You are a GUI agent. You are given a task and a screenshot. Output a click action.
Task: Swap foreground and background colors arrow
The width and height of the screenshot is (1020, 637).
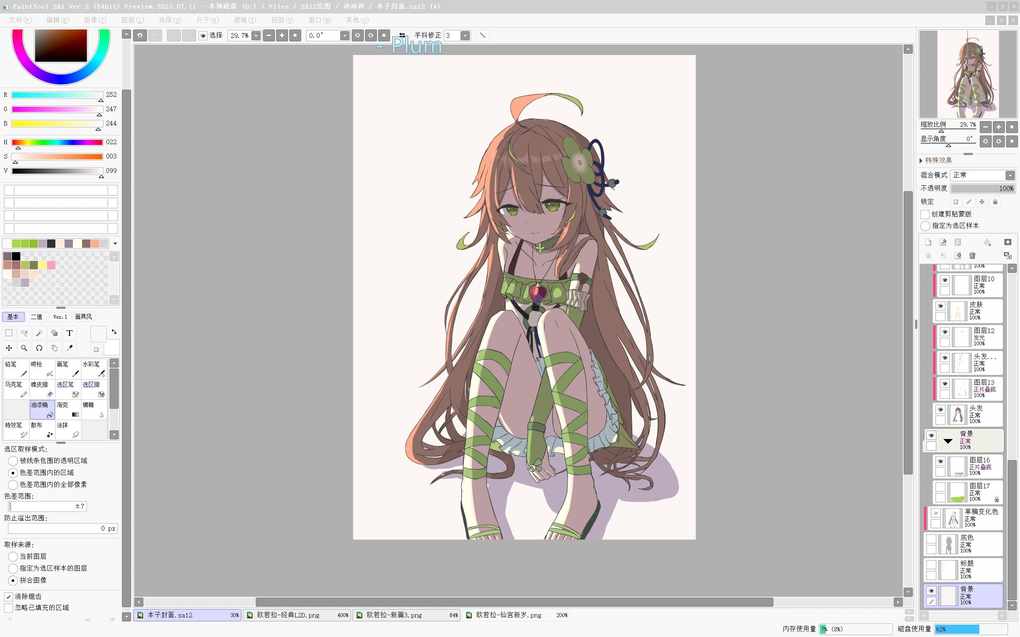114,332
